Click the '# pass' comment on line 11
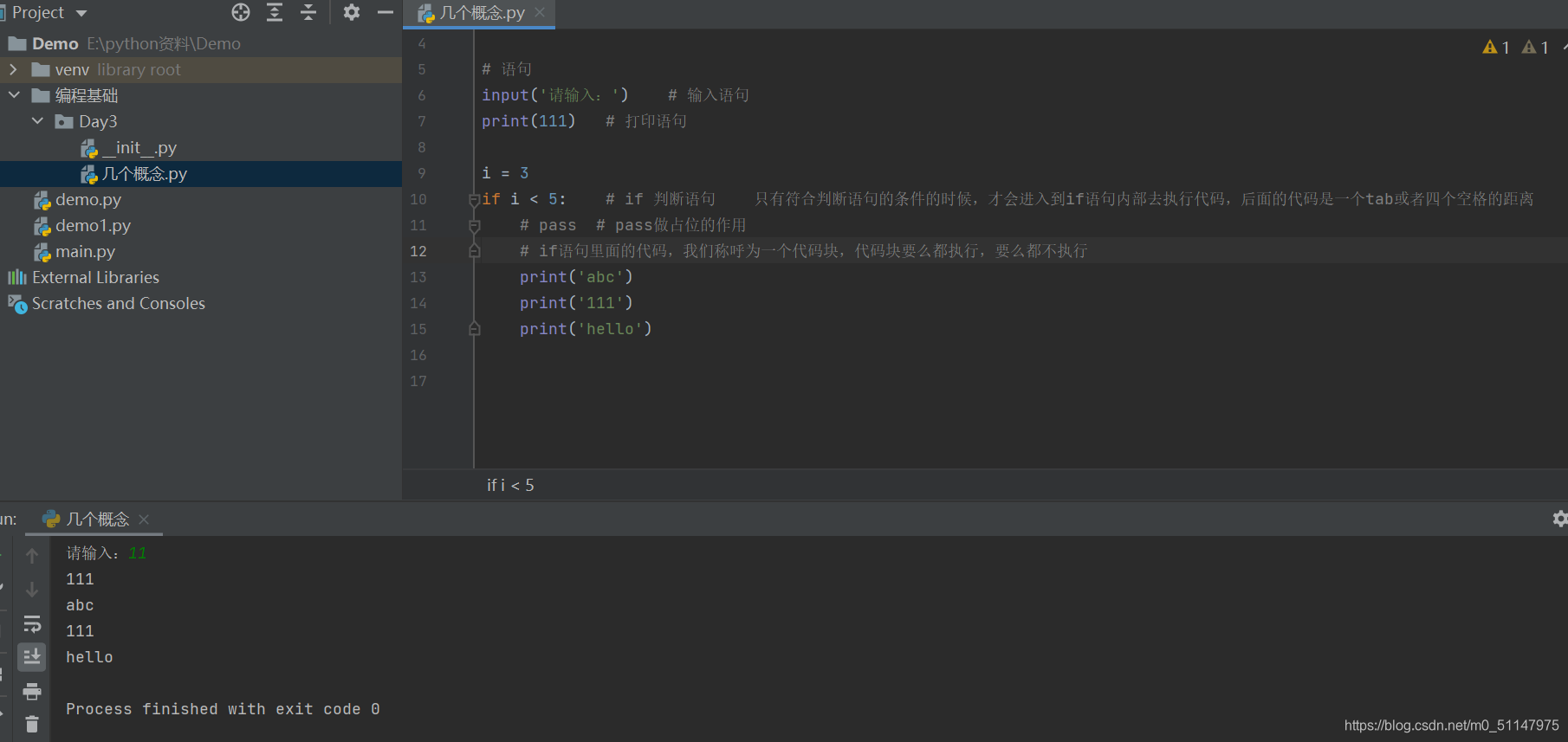This screenshot has height=742, width=1568. coord(548,225)
